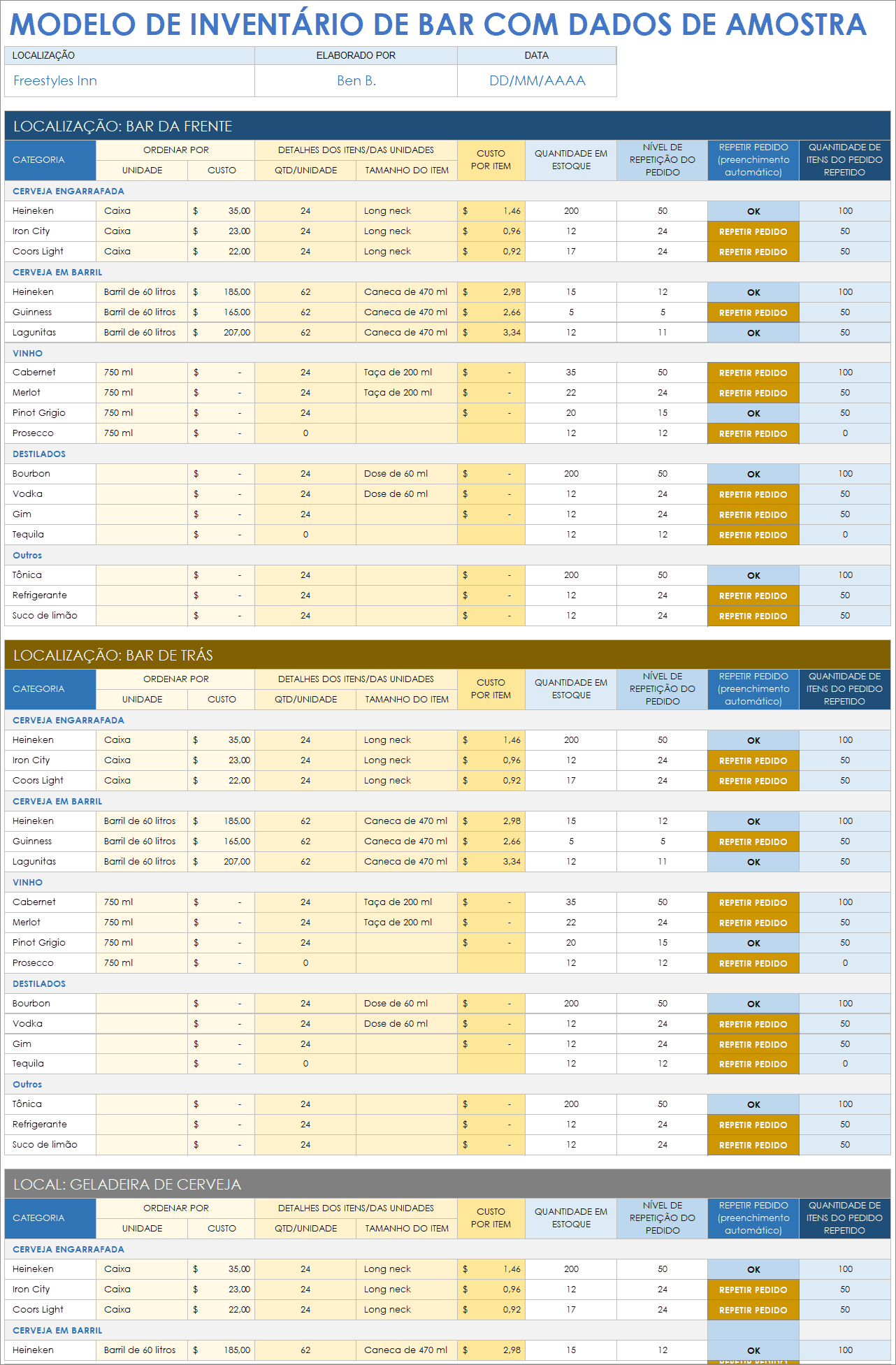Click Gim REPETIR PEDIDO cell in Bar de Trás
This screenshot has height=1365, width=896.
click(753, 1044)
